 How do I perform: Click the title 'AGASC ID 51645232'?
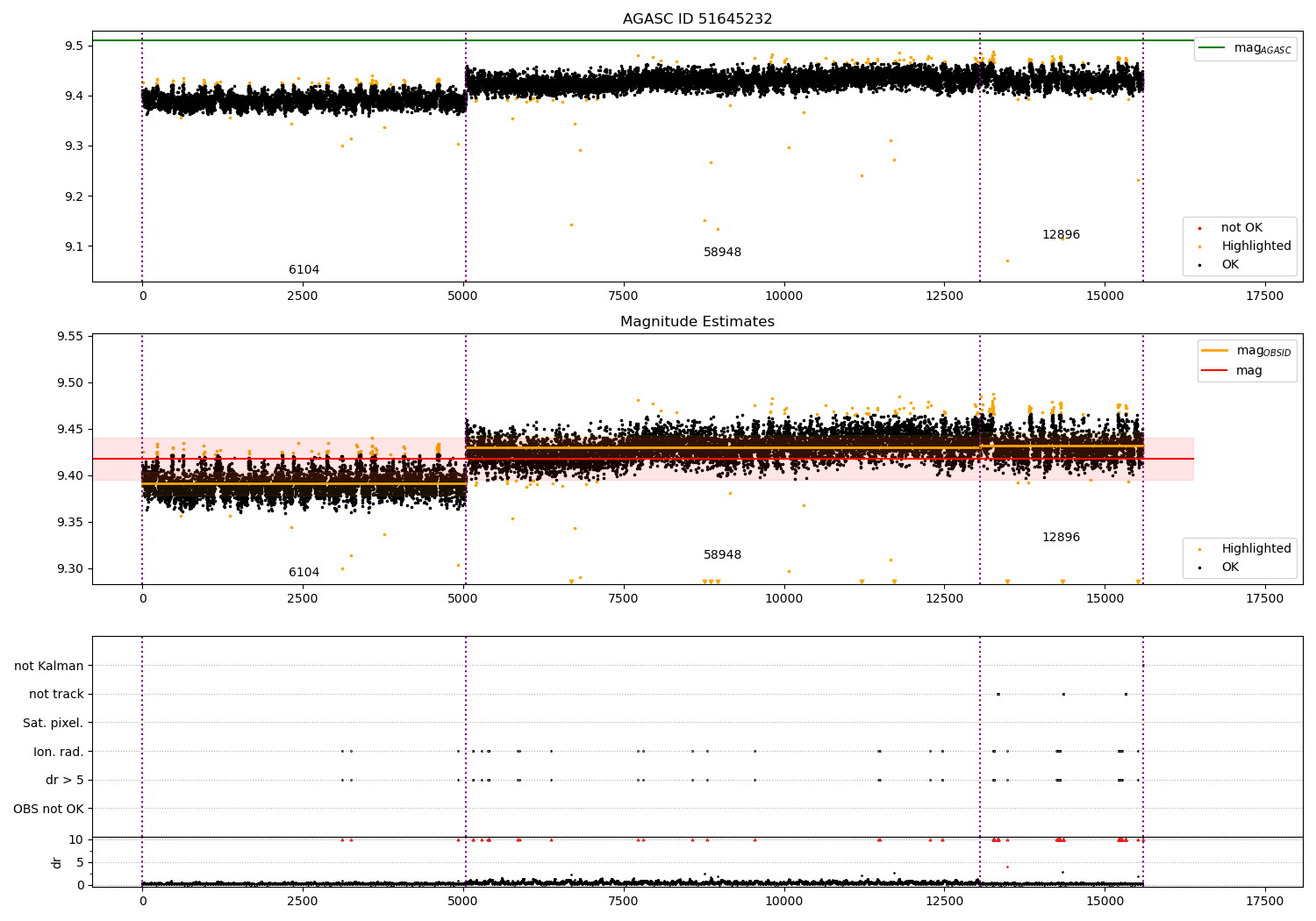(x=697, y=19)
